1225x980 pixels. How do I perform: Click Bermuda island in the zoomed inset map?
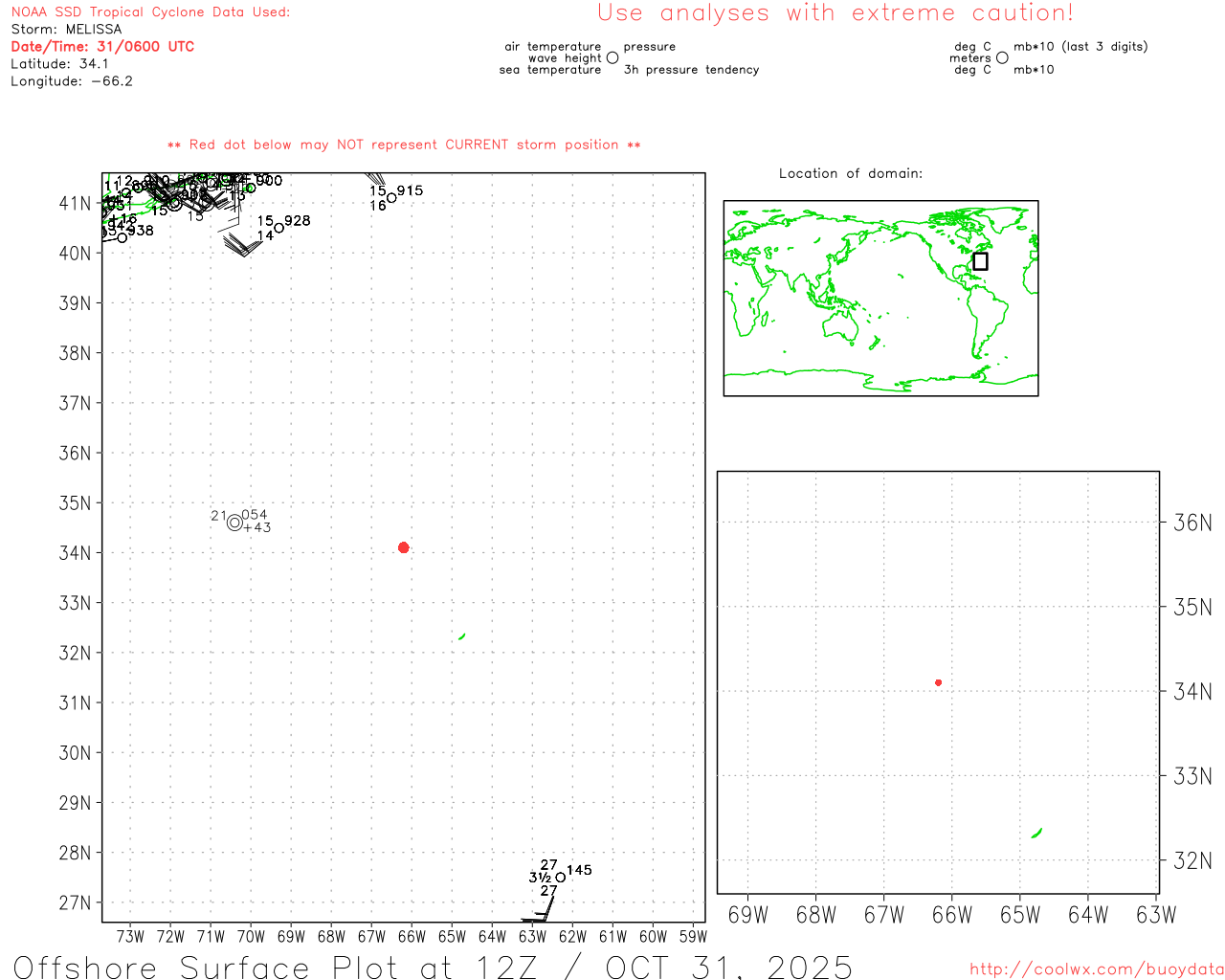1036,834
